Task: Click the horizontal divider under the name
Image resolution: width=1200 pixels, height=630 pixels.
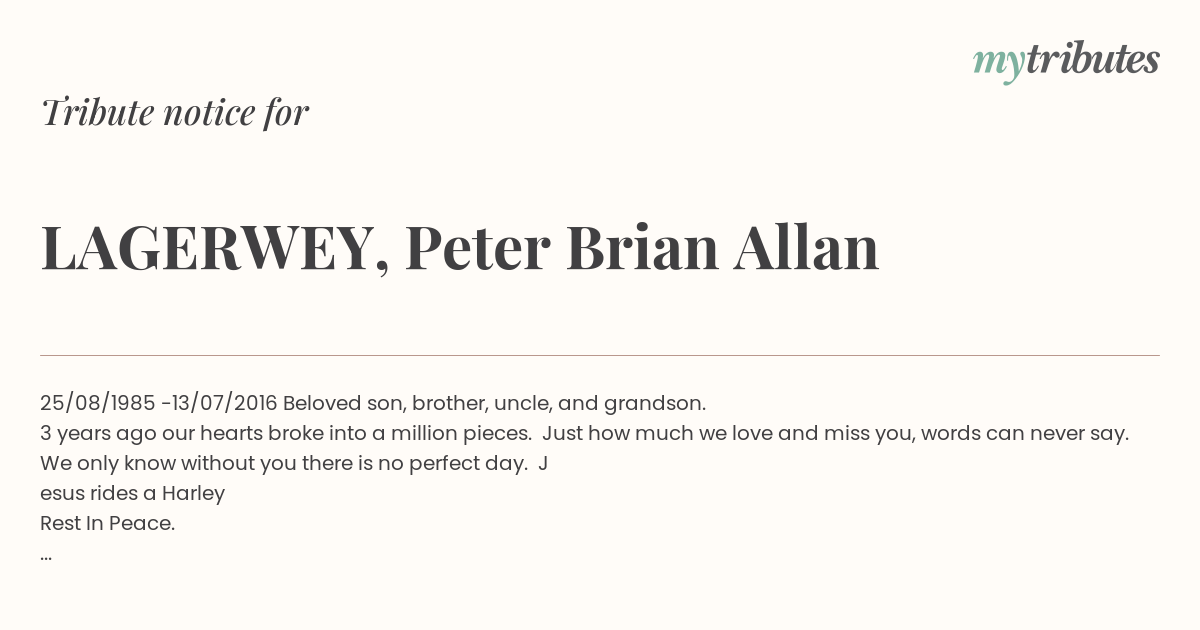Action: coord(600,355)
